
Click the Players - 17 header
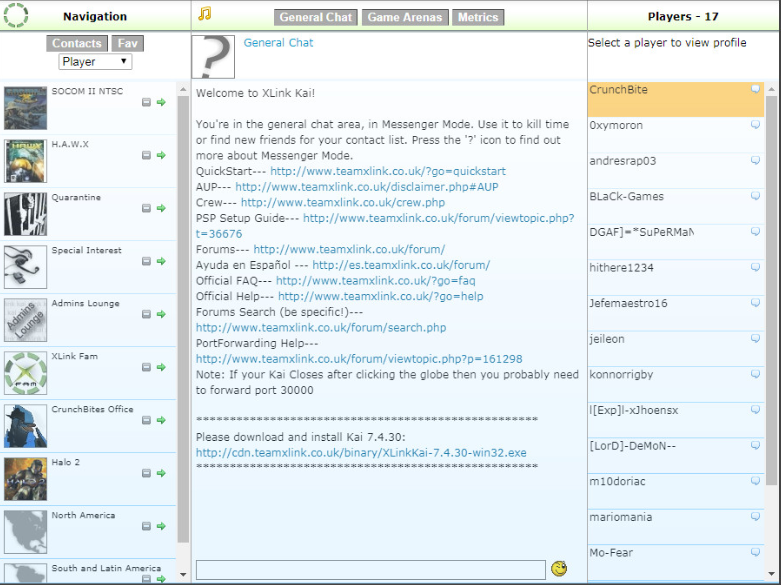pos(683,16)
